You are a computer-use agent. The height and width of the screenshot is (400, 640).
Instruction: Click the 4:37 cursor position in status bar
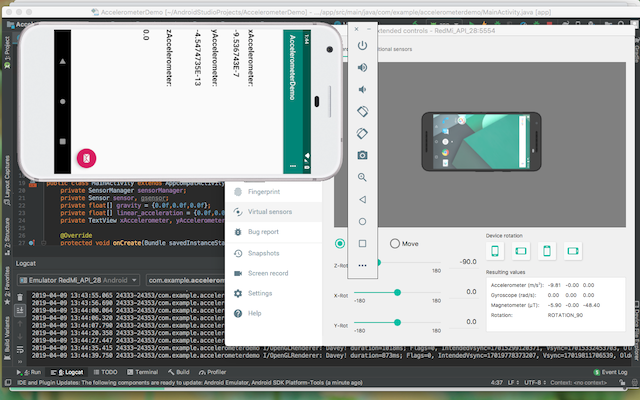tap(496, 382)
